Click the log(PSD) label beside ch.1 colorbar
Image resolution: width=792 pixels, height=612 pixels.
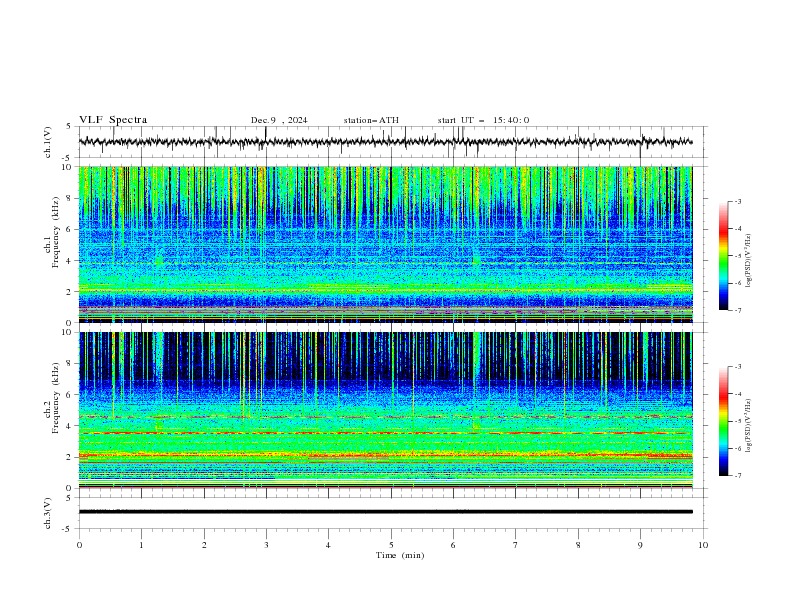coord(748,261)
